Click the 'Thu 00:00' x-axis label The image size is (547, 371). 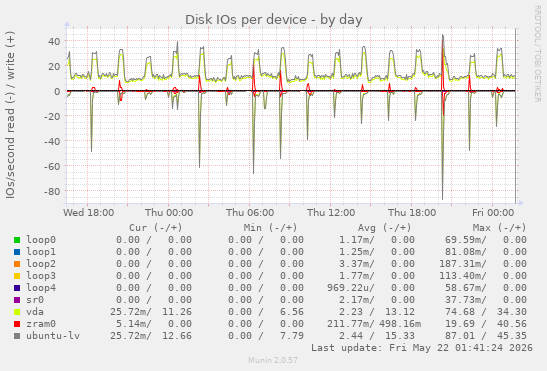pyautogui.click(x=169, y=213)
